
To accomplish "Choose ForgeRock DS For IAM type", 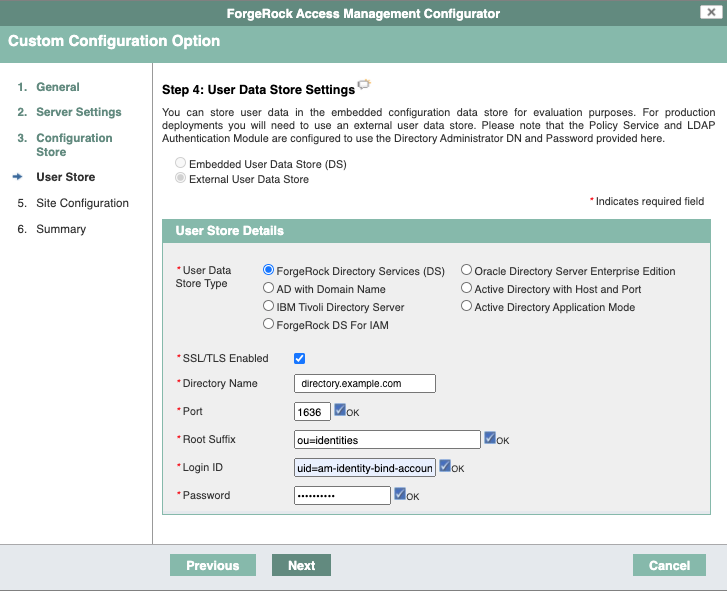I will tap(268, 324).
